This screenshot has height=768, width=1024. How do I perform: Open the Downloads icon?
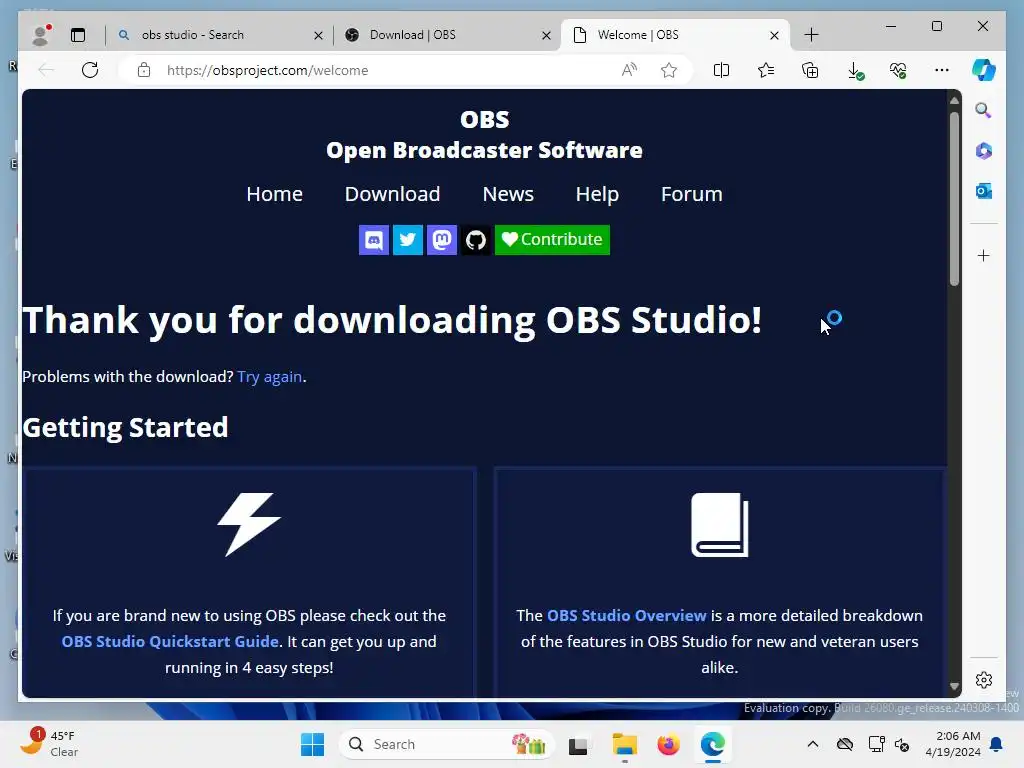(x=854, y=70)
